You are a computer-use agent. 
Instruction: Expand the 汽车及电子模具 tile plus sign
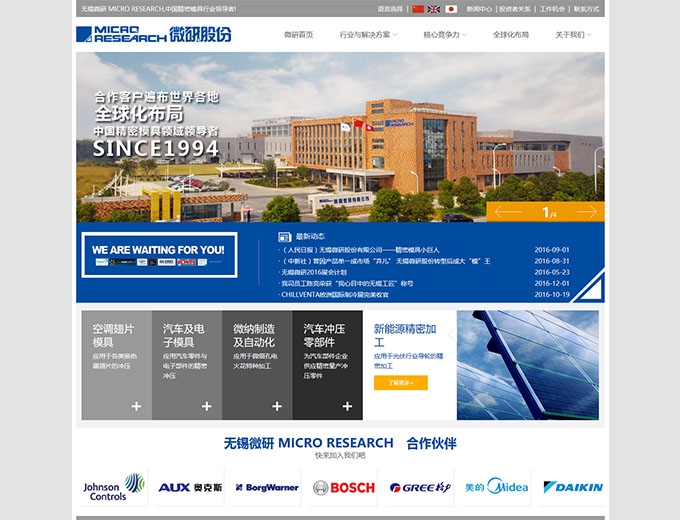coord(207,406)
